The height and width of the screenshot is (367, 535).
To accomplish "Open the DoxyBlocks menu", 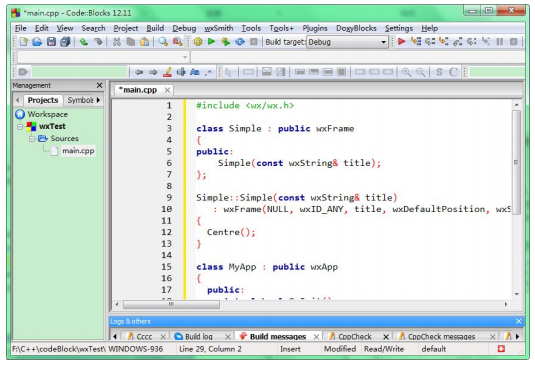I will point(356,28).
